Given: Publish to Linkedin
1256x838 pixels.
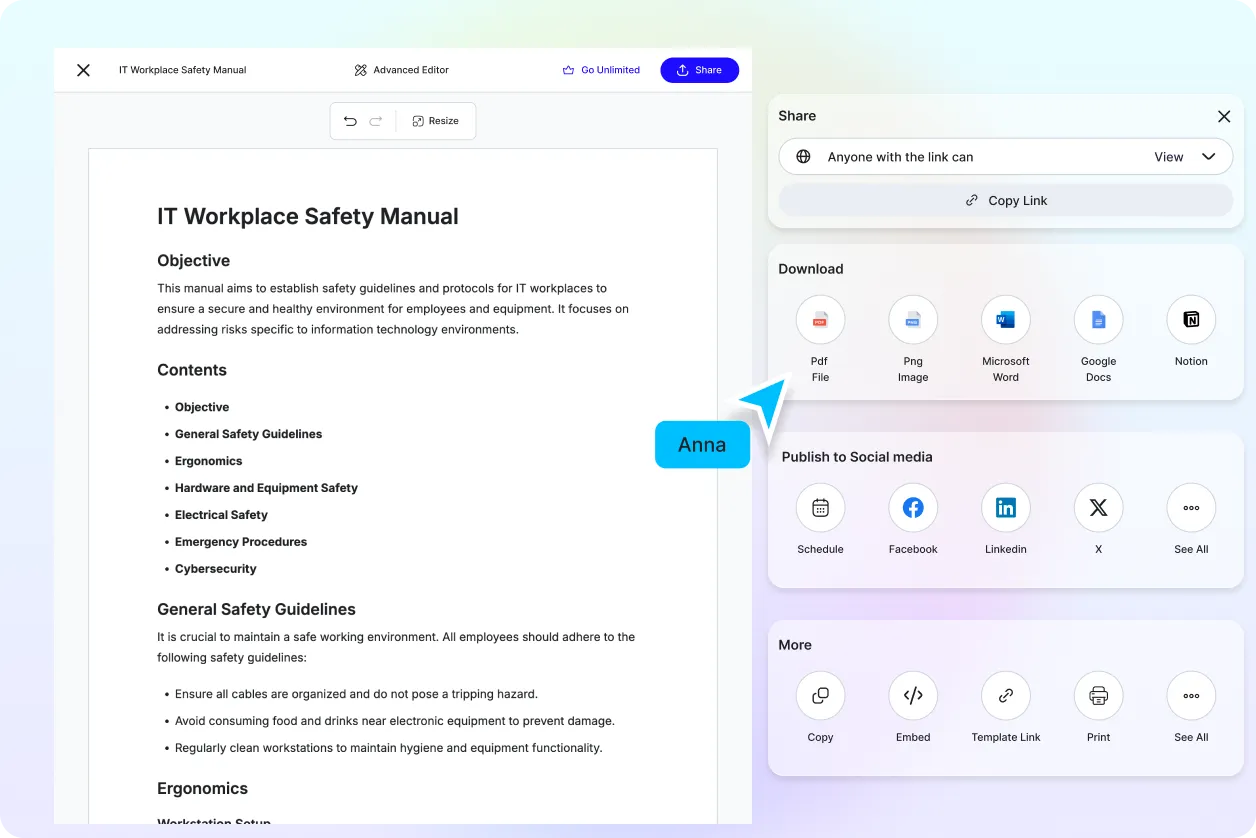Looking at the screenshot, I should pos(1005,508).
